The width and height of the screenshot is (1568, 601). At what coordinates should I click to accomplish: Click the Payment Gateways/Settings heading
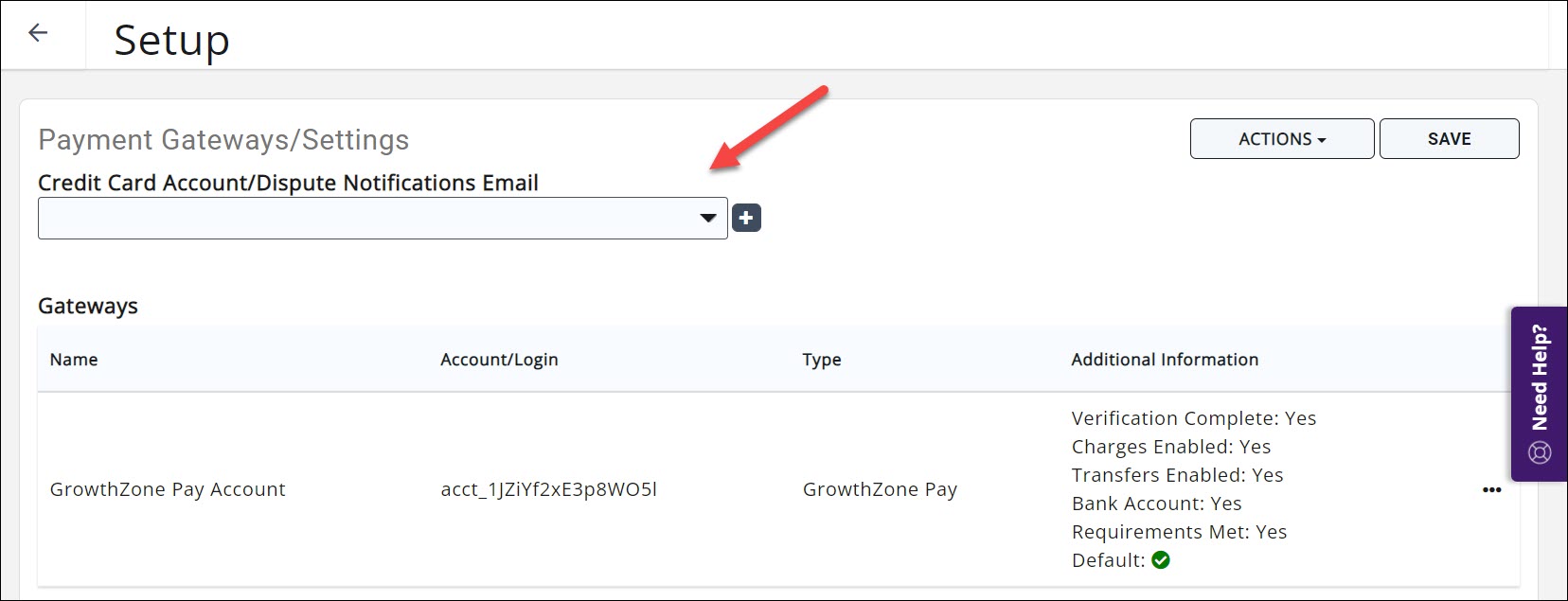pyautogui.click(x=223, y=140)
